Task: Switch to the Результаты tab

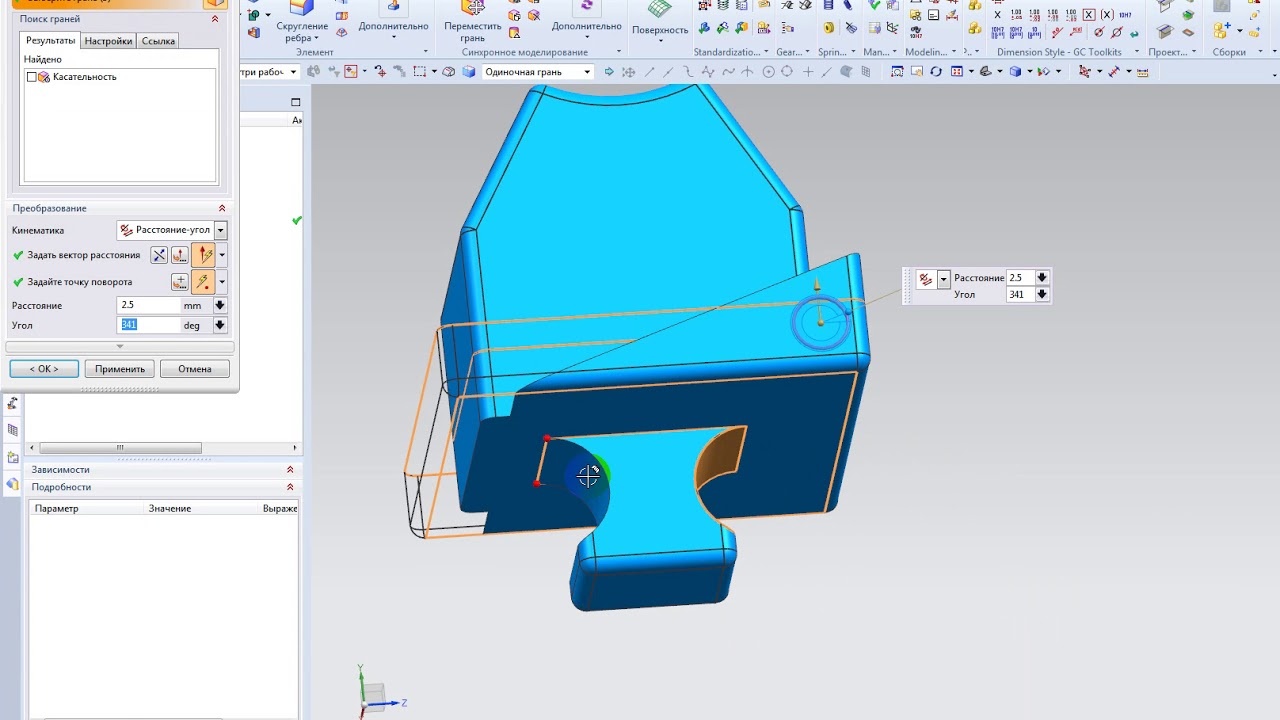Action: point(50,41)
